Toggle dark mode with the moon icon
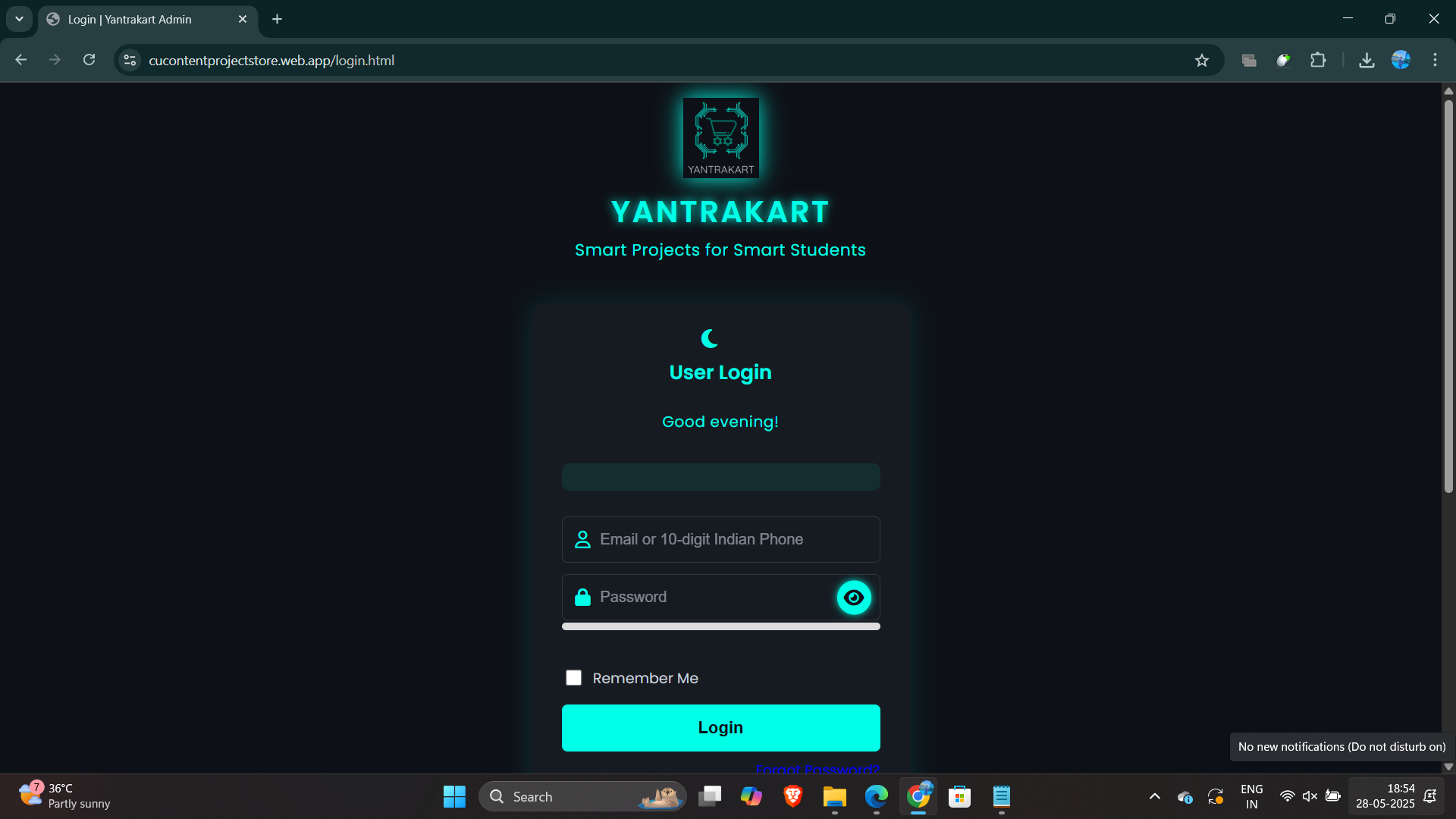 pyautogui.click(x=710, y=338)
